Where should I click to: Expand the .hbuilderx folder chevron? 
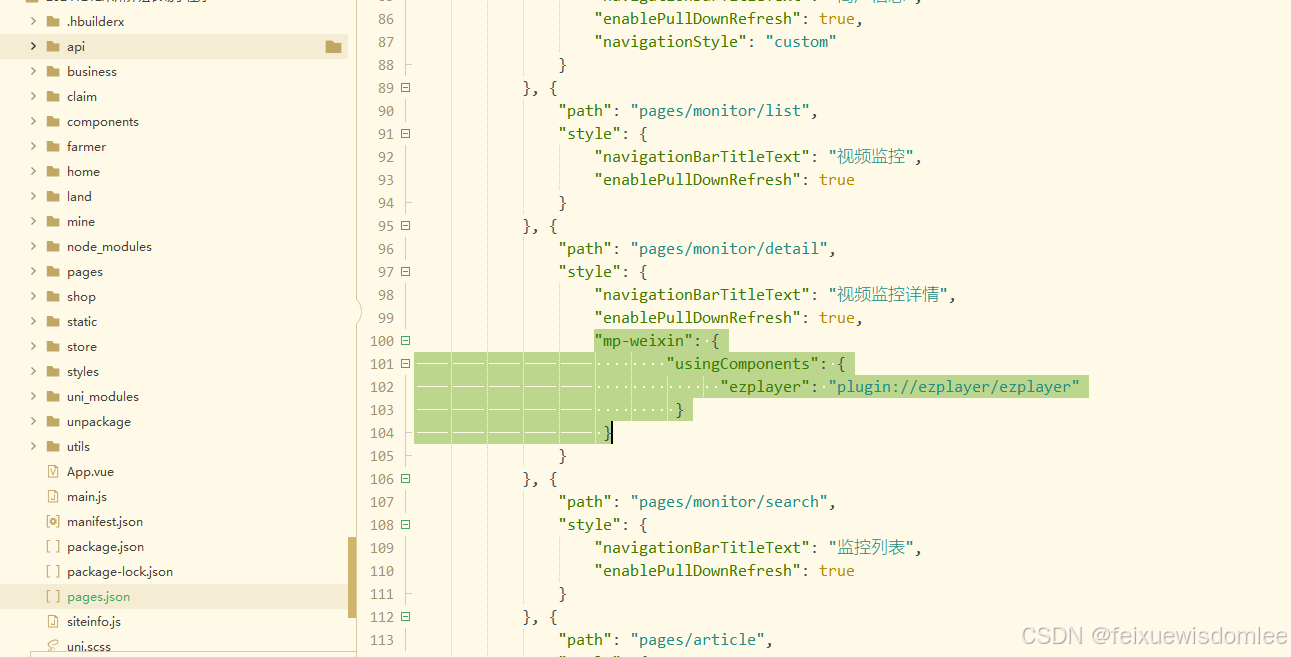pos(33,21)
